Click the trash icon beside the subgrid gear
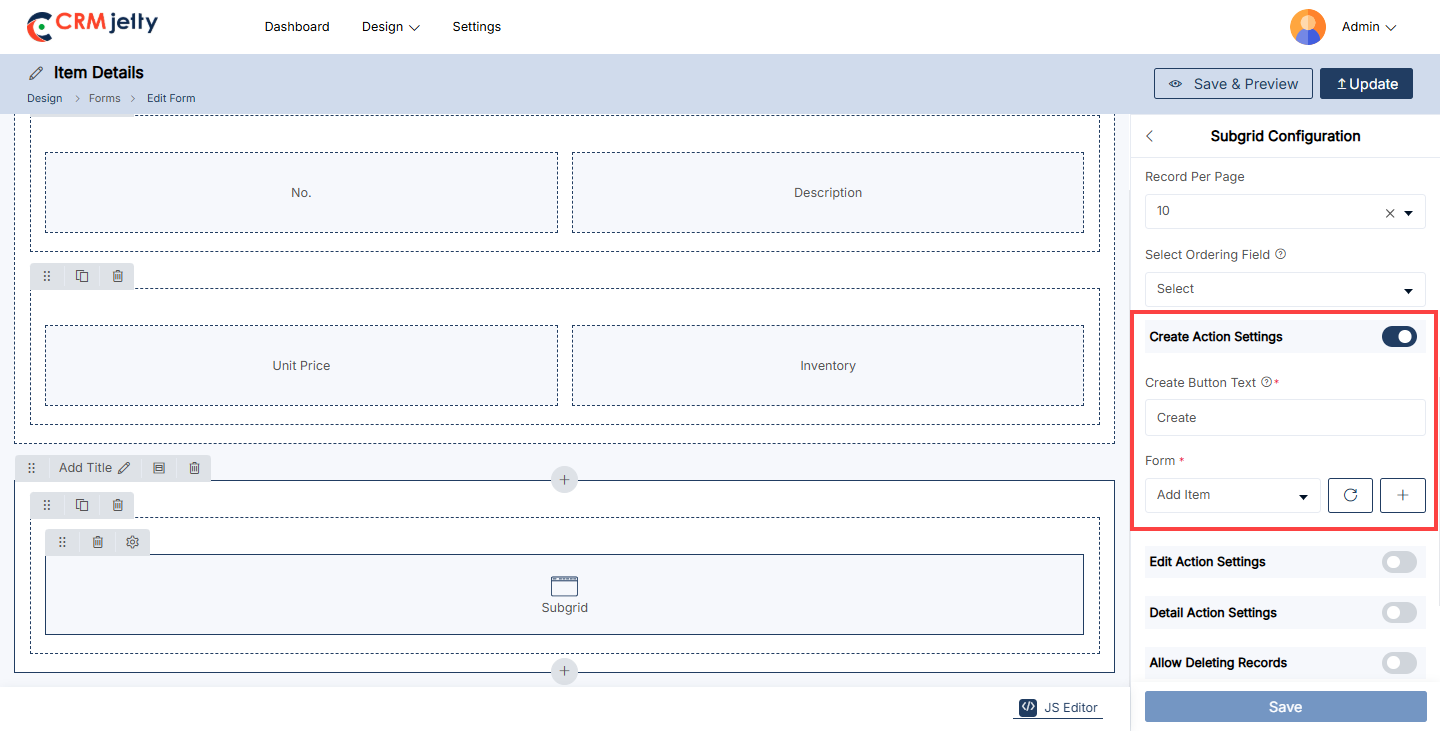Viewport: 1440px width, 731px height. click(x=97, y=542)
